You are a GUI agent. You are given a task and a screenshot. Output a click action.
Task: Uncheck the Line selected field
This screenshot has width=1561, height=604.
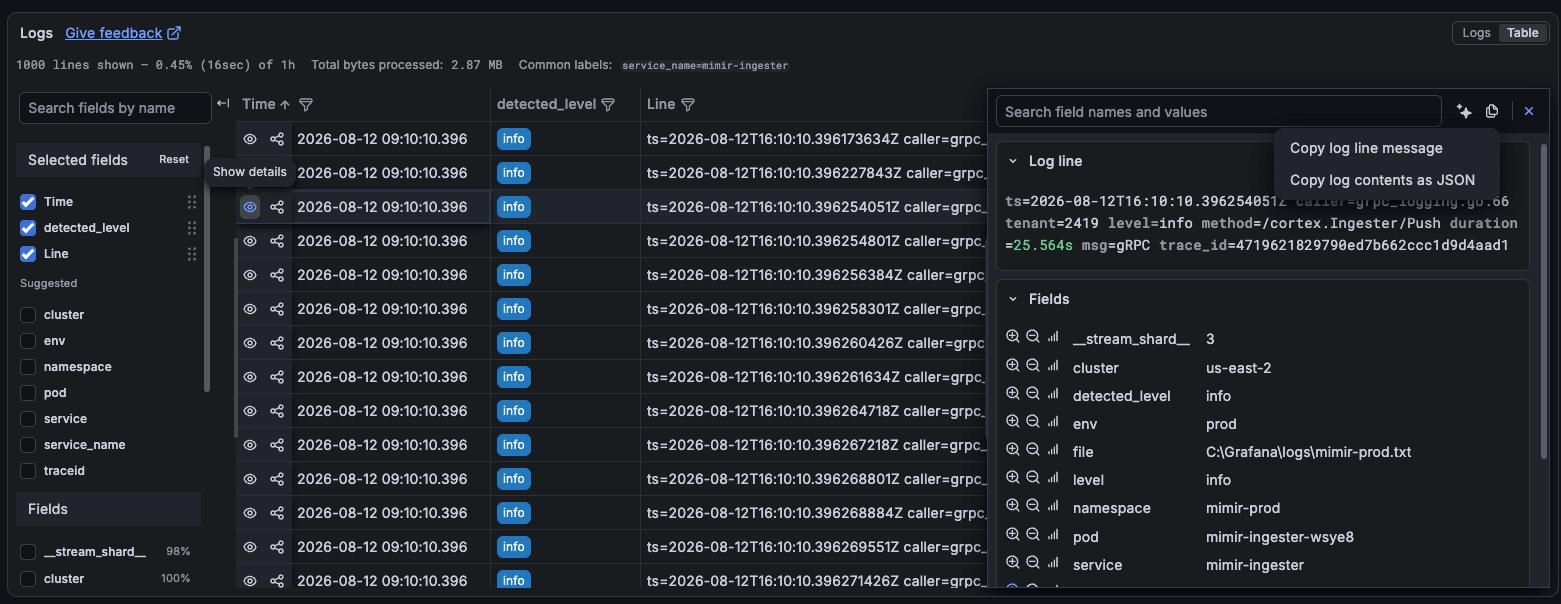tap(28, 254)
